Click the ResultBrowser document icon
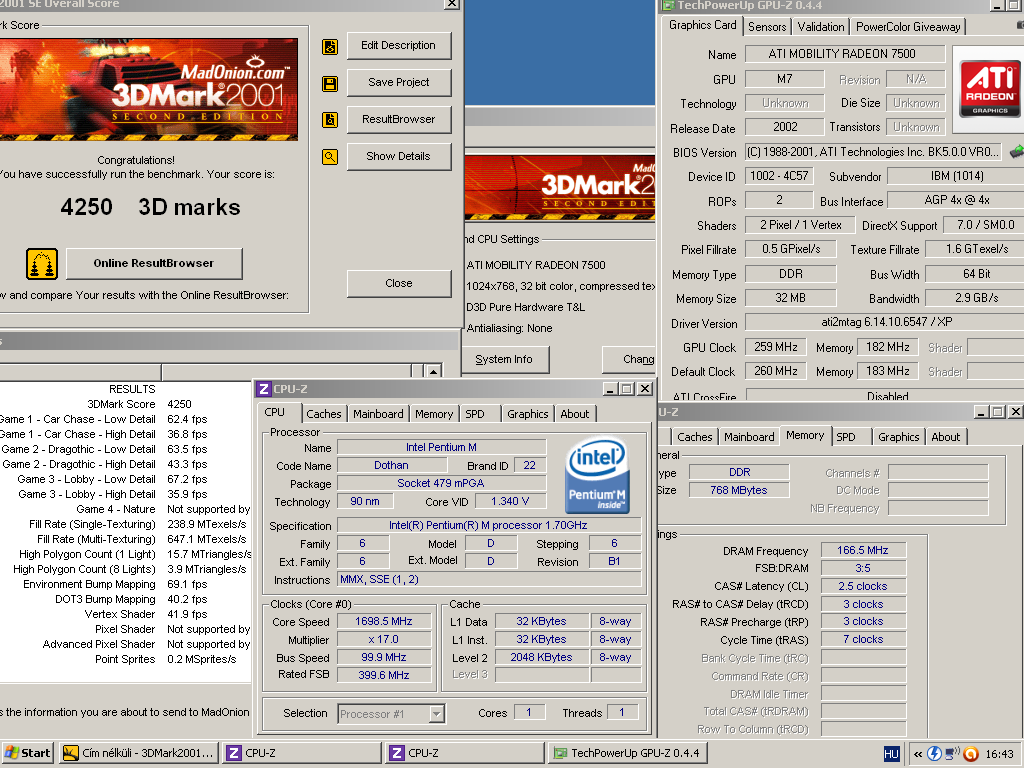The width and height of the screenshot is (1024, 768). coord(330,120)
